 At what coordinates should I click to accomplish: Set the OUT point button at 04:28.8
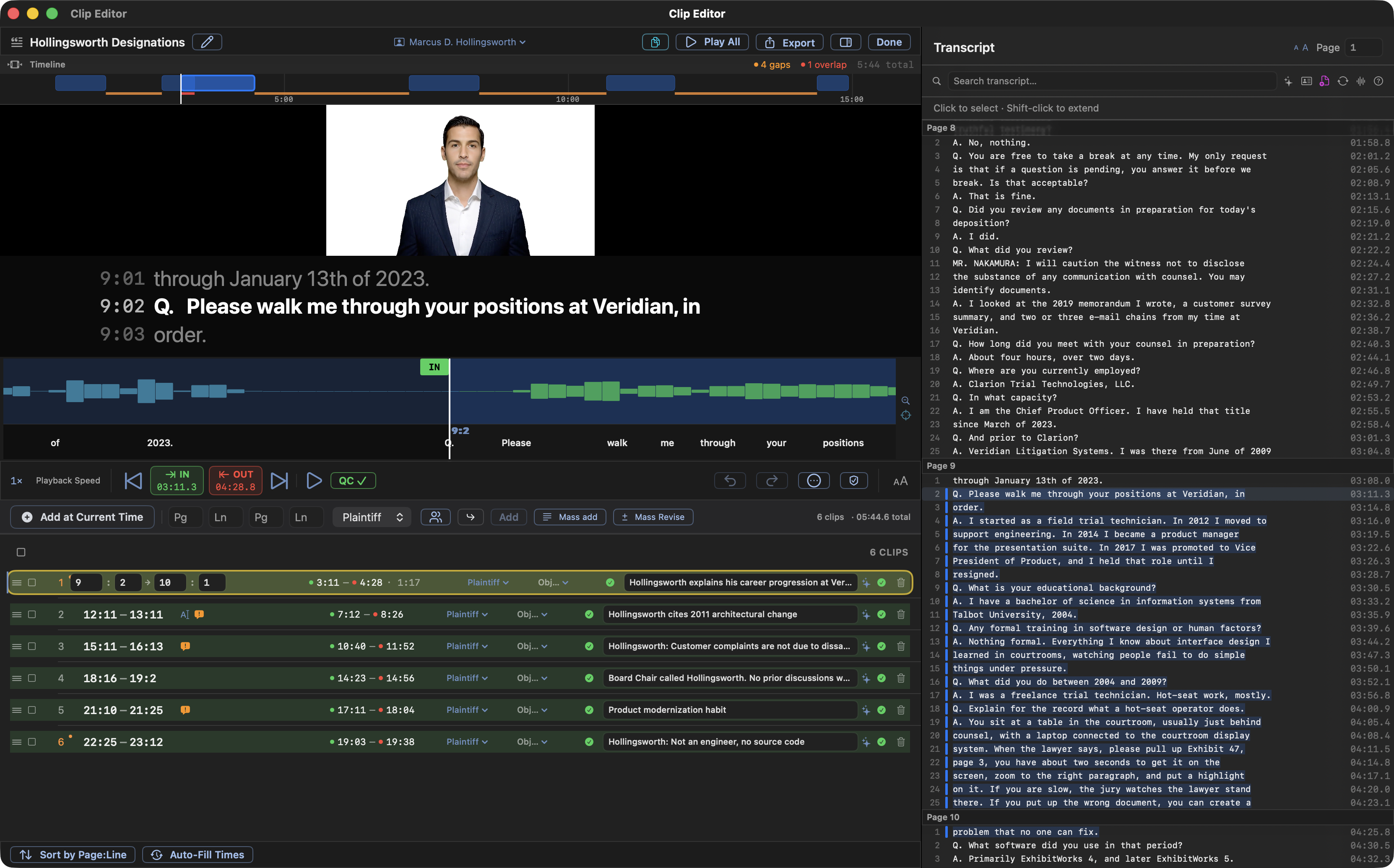click(x=235, y=481)
